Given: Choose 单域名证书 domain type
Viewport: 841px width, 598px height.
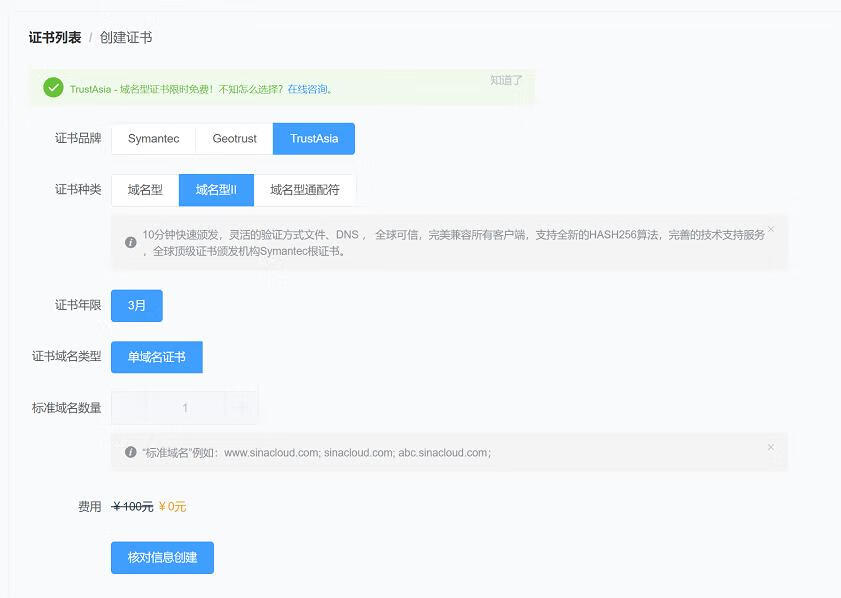Looking at the screenshot, I should (156, 357).
